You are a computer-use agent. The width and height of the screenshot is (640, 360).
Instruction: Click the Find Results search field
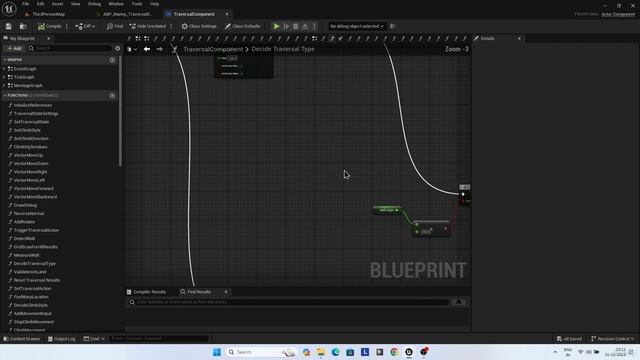click(289, 302)
